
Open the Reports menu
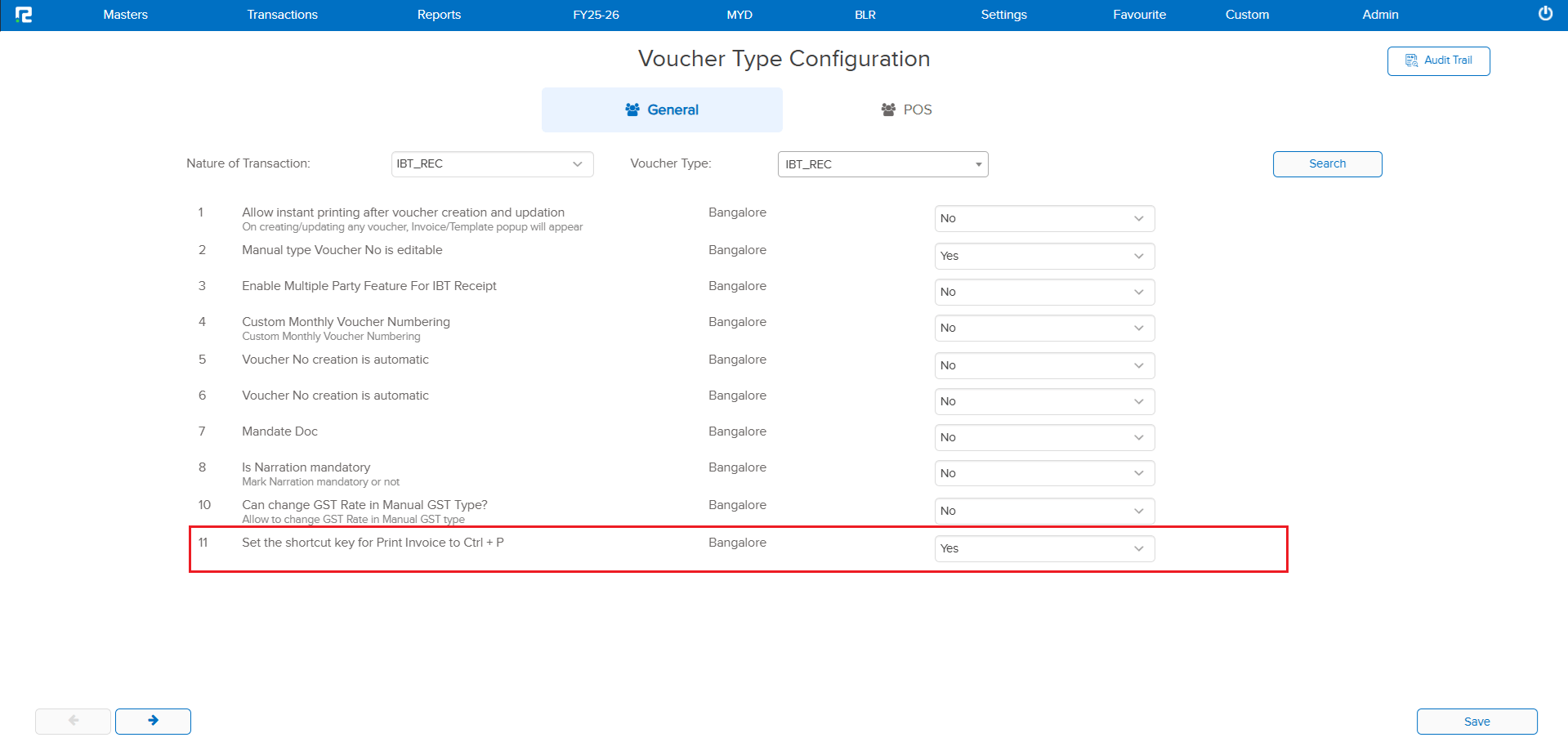pyautogui.click(x=439, y=15)
